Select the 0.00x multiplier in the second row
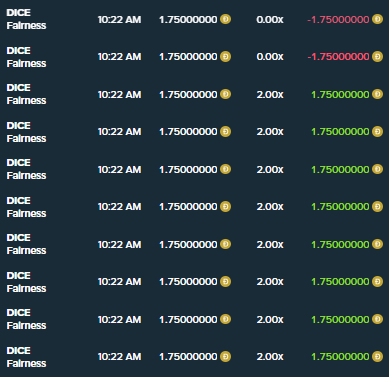389x377 pixels. click(x=270, y=57)
